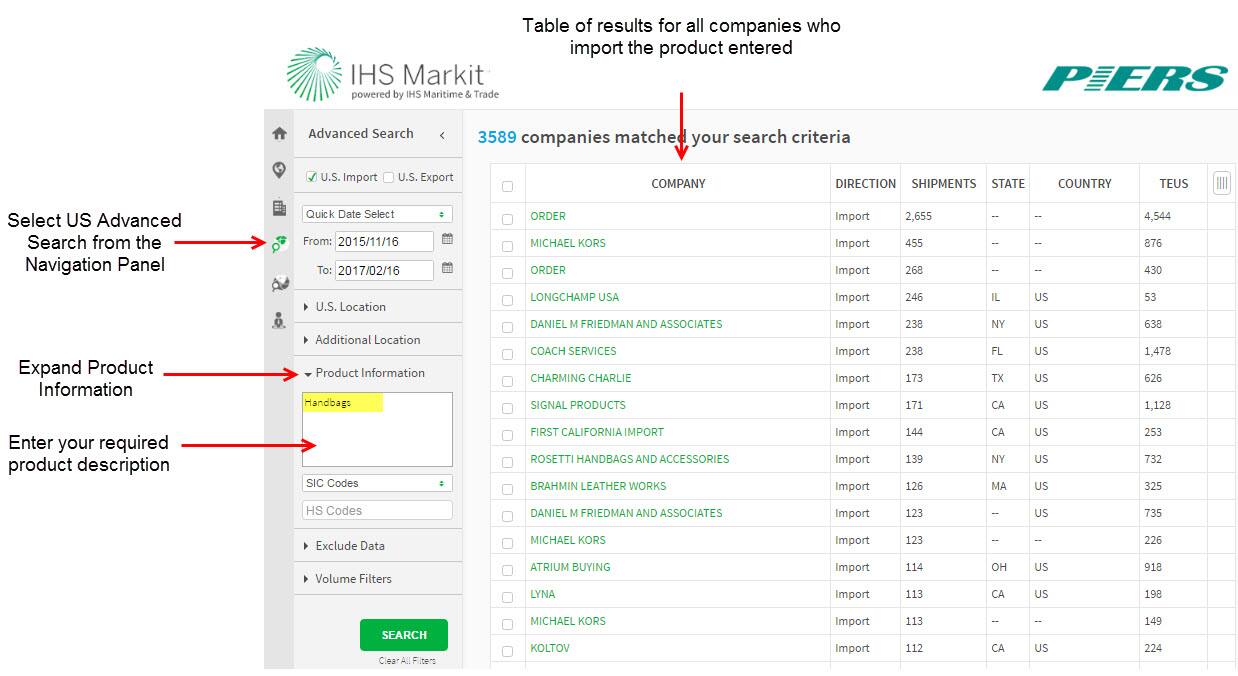Screen dimensions: 1238x676
Task: Open the Home icon in the navigation panel
Action: [279, 134]
